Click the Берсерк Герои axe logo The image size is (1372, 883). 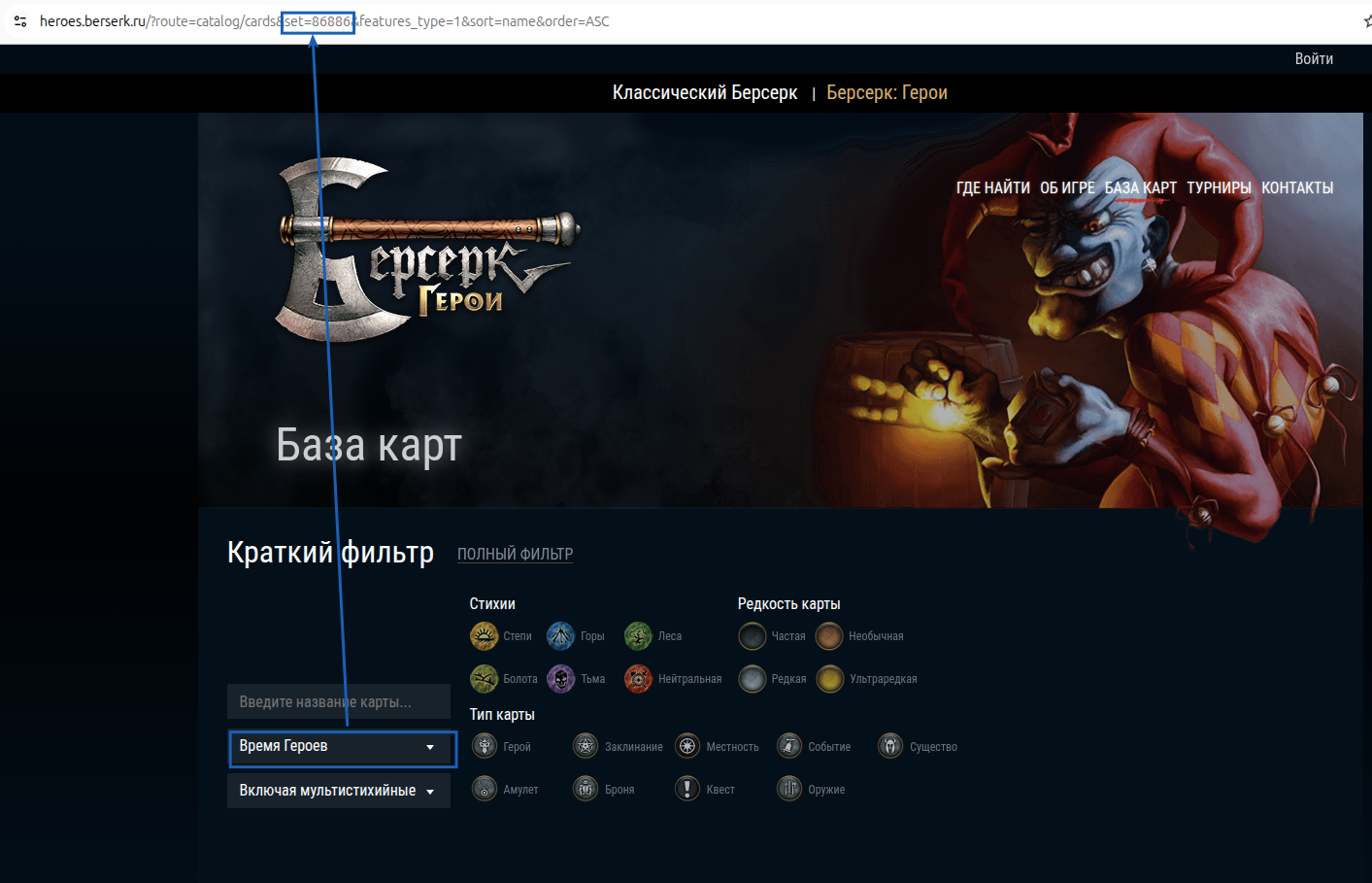tap(427, 250)
